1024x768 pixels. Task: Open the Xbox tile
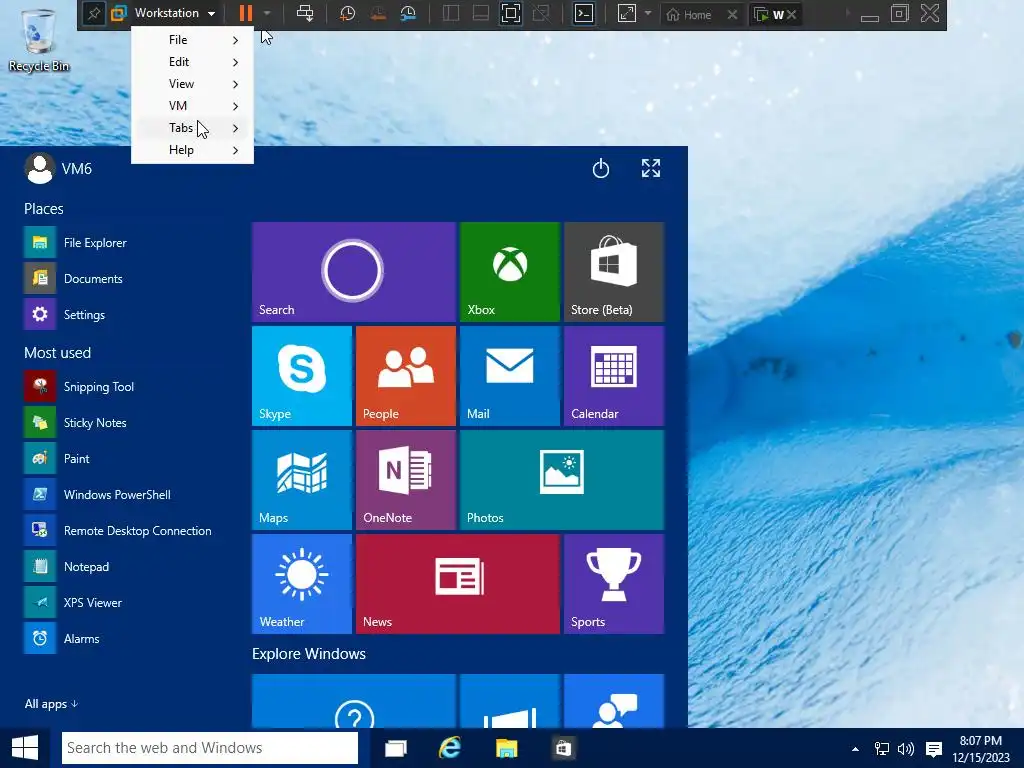[x=510, y=272]
